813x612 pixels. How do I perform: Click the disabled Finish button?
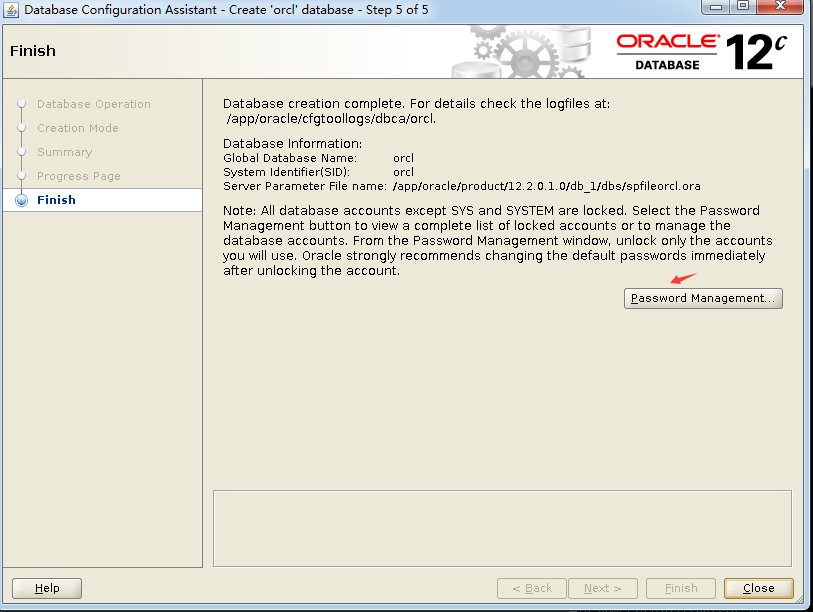point(681,588)
